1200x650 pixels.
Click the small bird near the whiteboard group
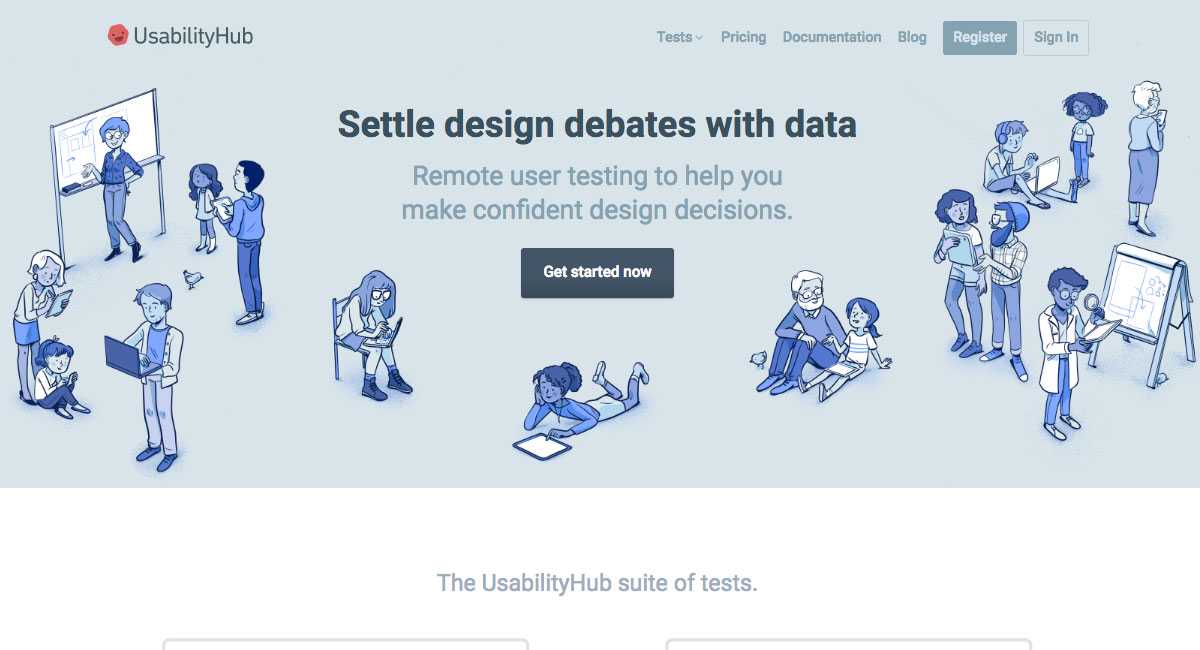click(193, 278)
